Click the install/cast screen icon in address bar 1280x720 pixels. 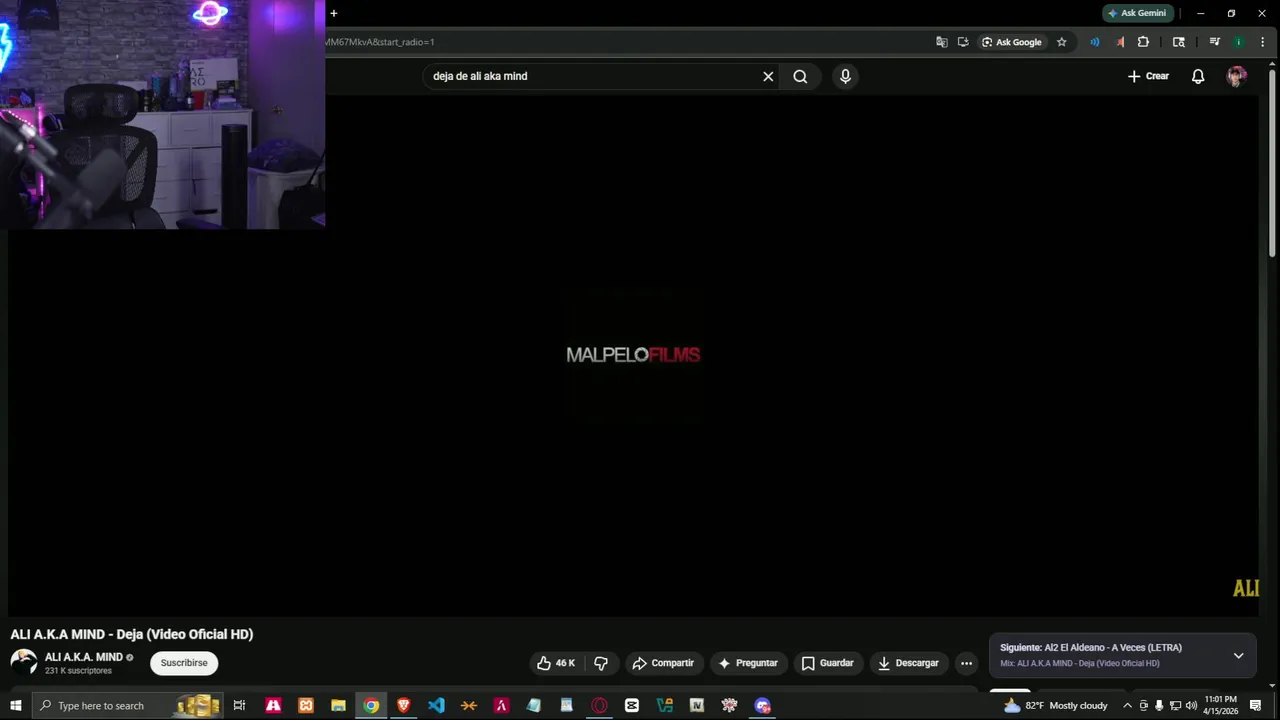[x=963, y=42]
